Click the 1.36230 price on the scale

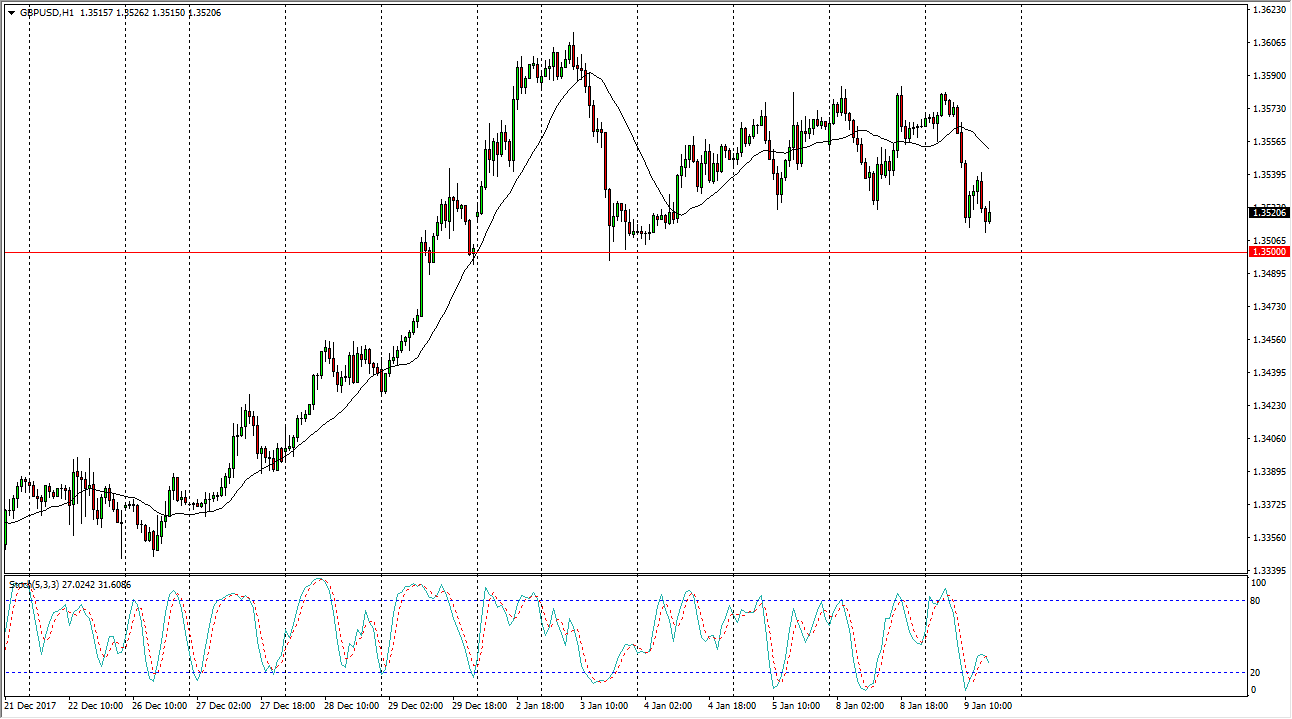click(x=1268, y=10)
